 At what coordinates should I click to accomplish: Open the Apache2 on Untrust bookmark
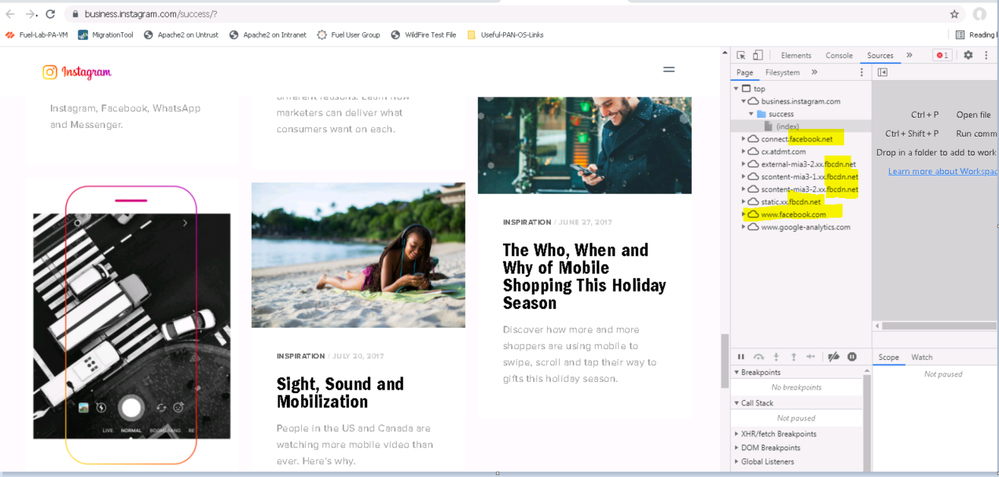coord(181,34)
